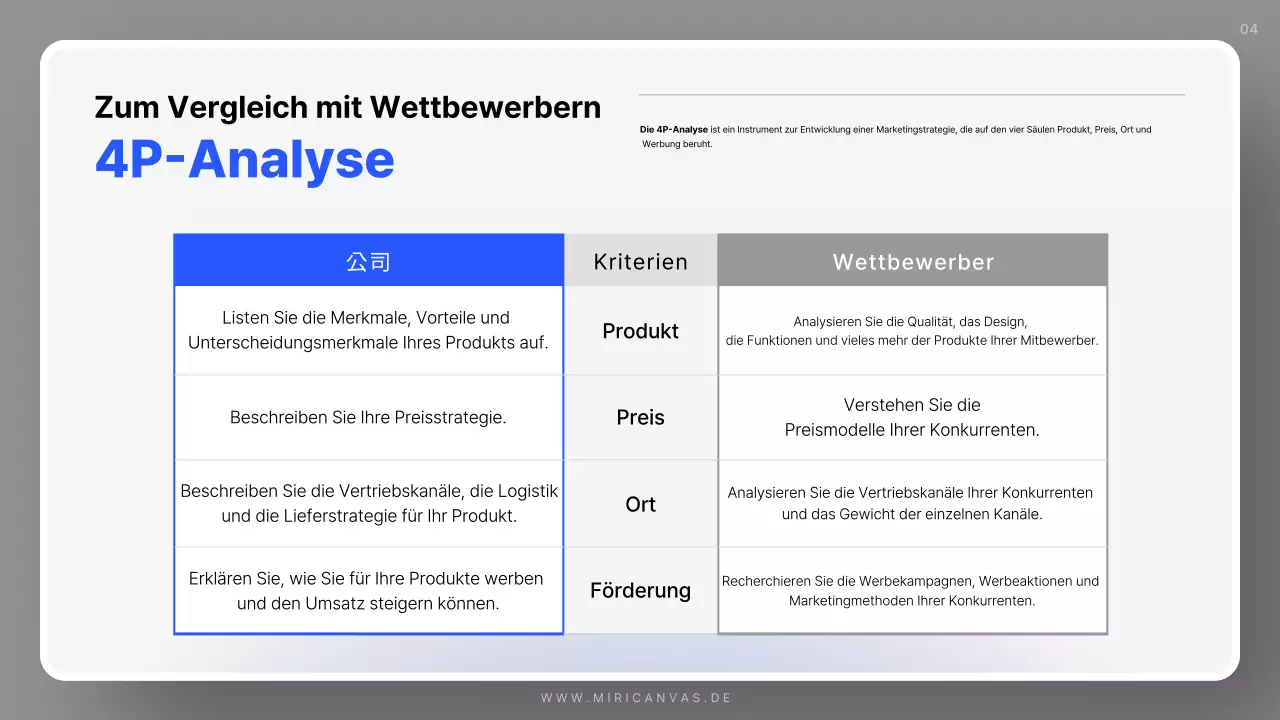Image resolution: width=1280 pixels, height=720 pixels.
Task: Select the gray Wettbewerber header
Action: (912, 260)
